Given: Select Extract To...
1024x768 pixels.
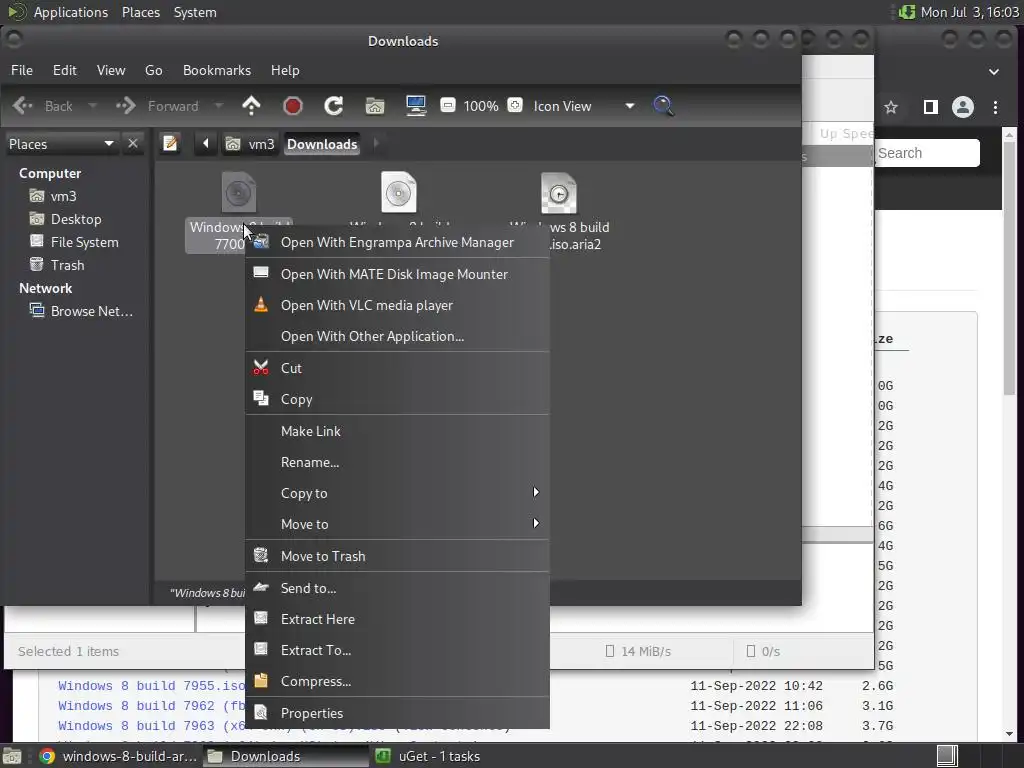Looking at the screenshot, I should (397, 650).
